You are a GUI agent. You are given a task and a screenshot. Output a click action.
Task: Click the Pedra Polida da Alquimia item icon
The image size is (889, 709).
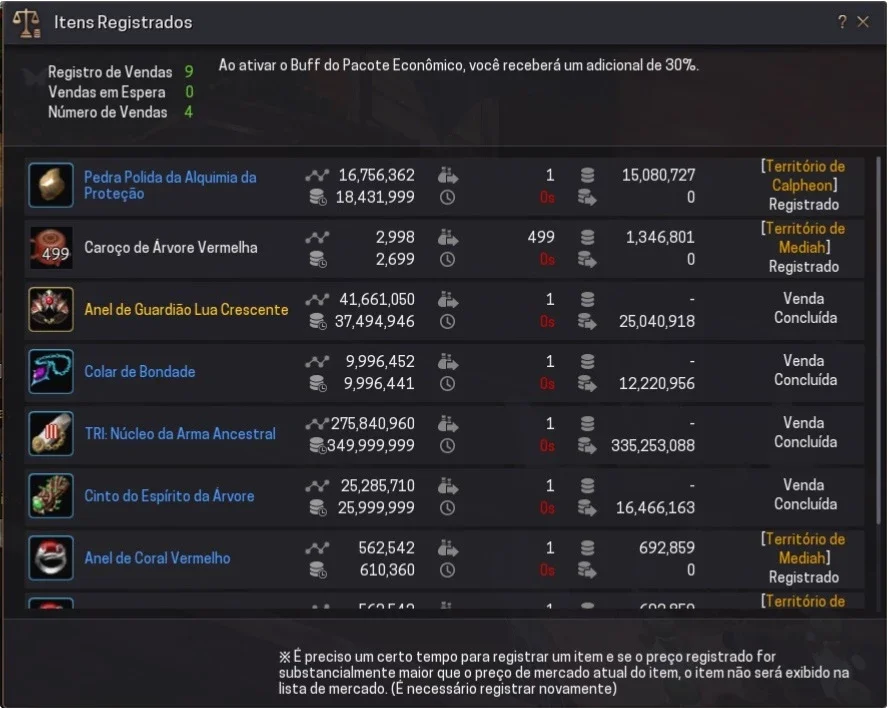click(51, 185)
